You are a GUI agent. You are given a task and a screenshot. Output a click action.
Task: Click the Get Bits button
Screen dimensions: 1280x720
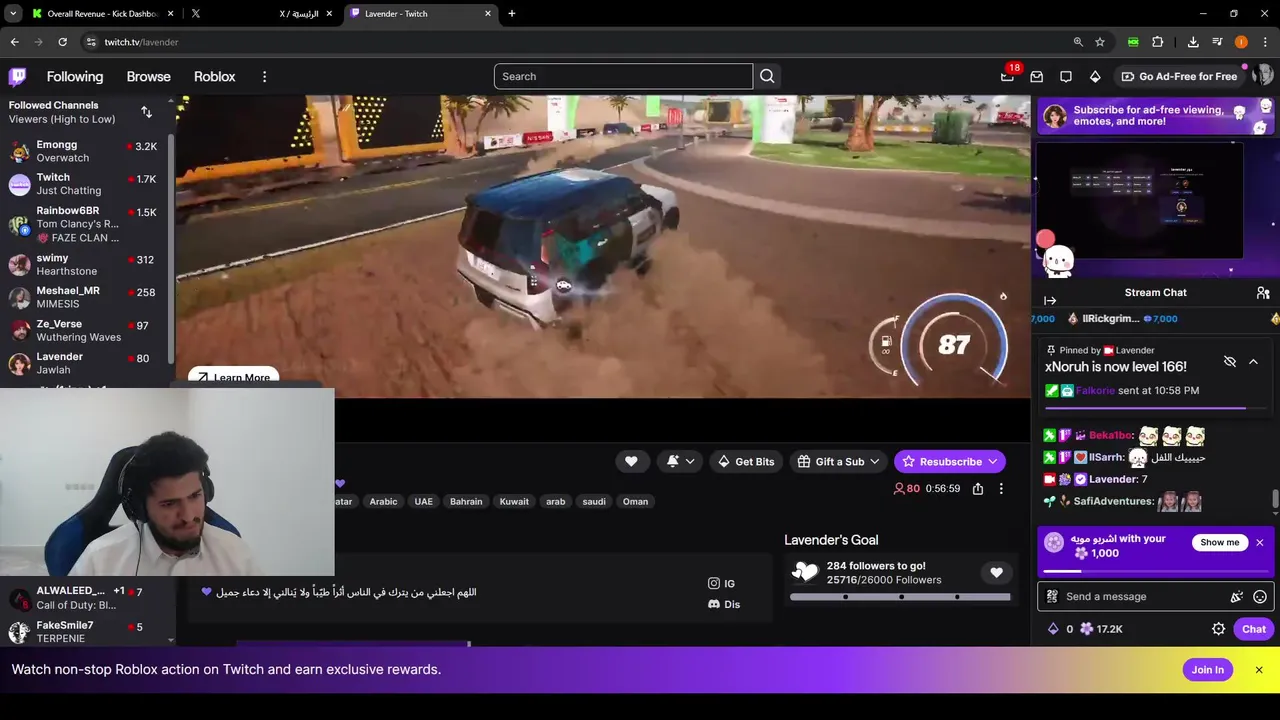(746, 461)
